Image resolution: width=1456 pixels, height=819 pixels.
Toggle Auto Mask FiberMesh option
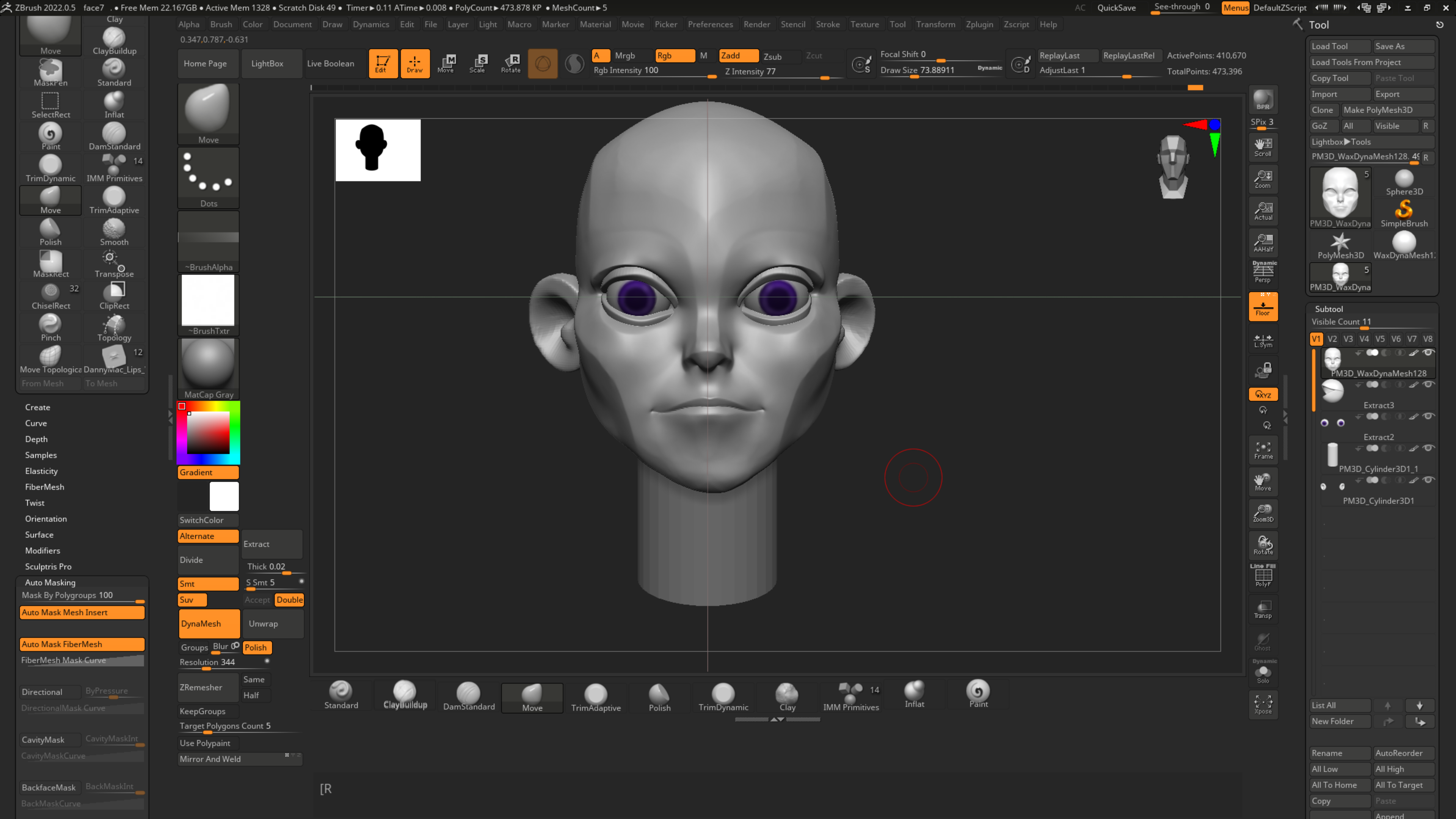pos(82,644)
